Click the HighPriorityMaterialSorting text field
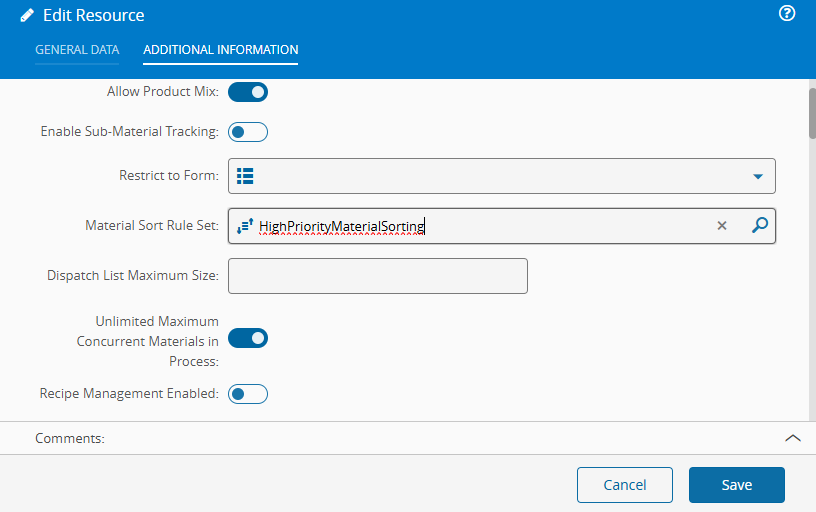The height and width of the screenshot is (512, 816). tap(480, 227)
